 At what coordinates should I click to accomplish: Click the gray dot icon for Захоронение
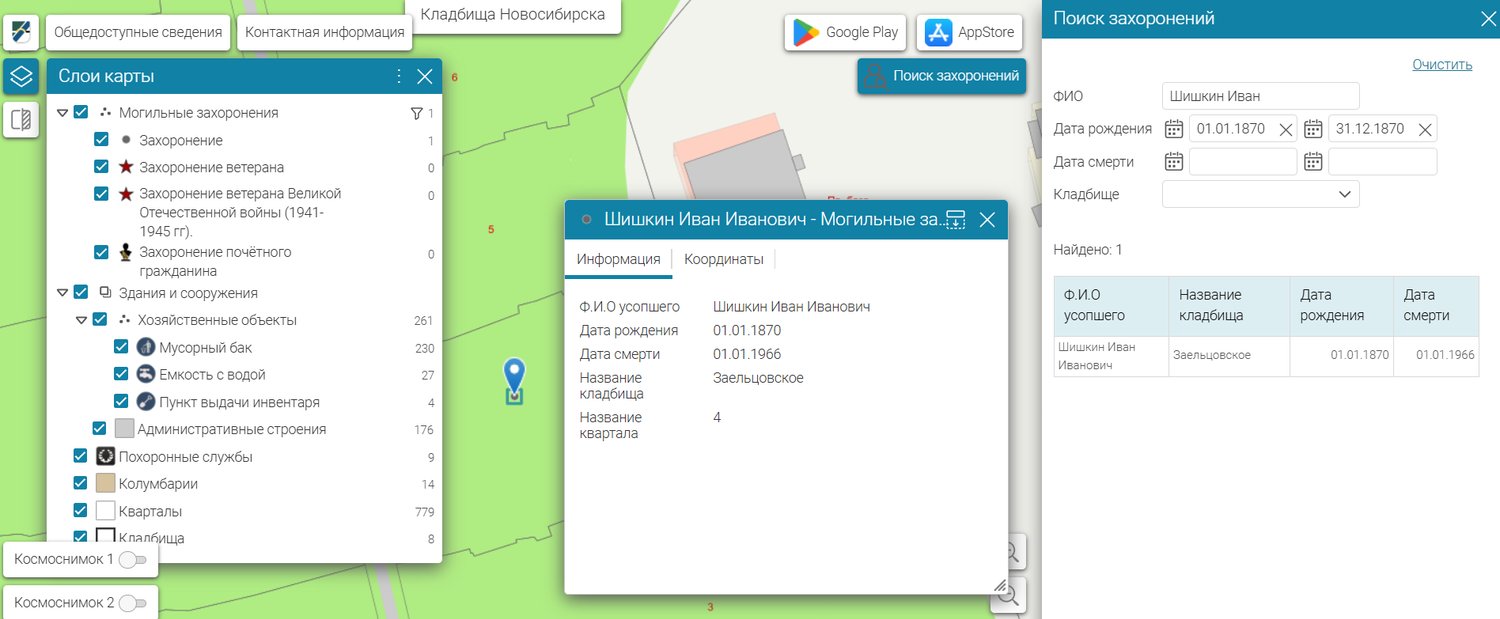(126, 141)
